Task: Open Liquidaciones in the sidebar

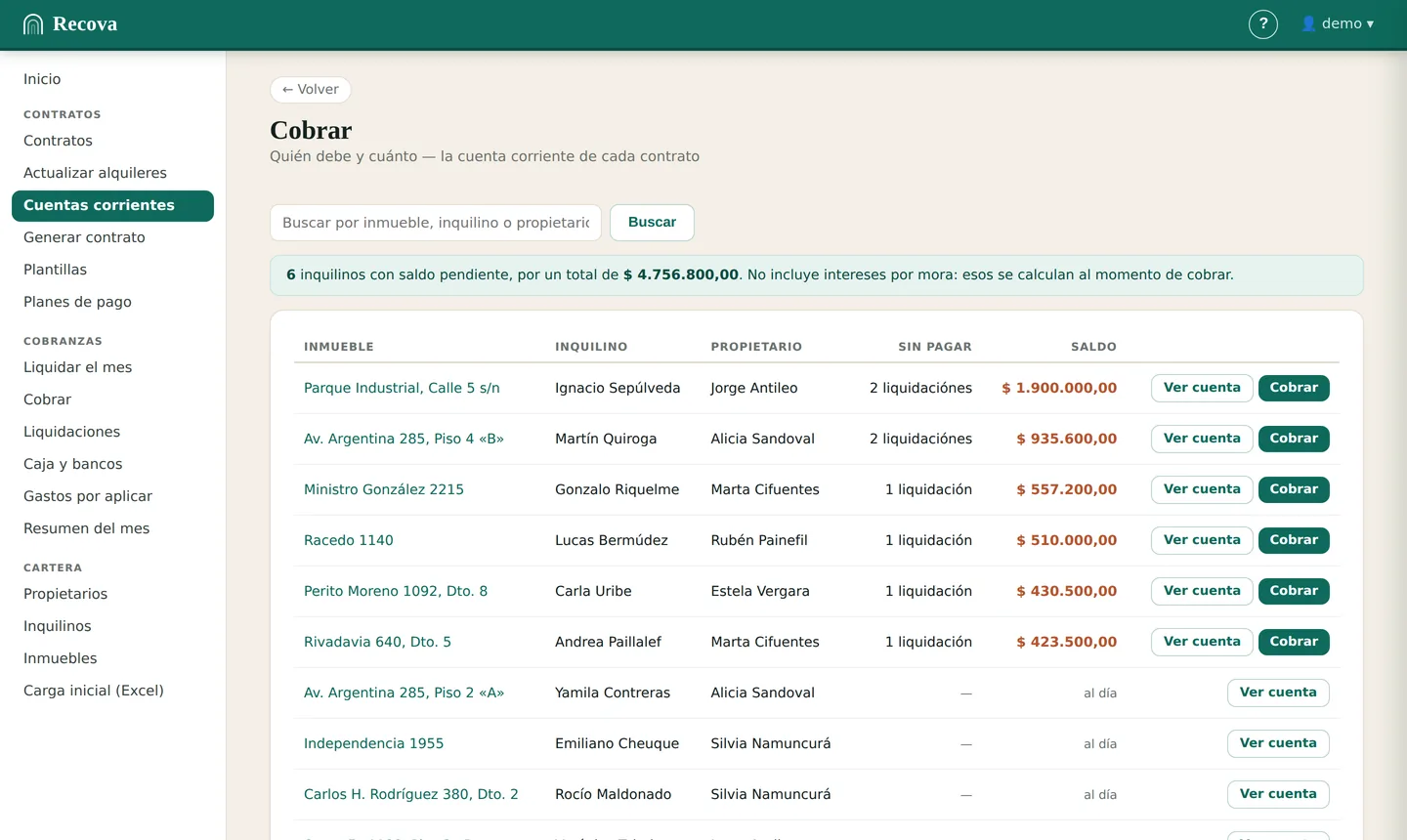Action: tap(112, 432)
